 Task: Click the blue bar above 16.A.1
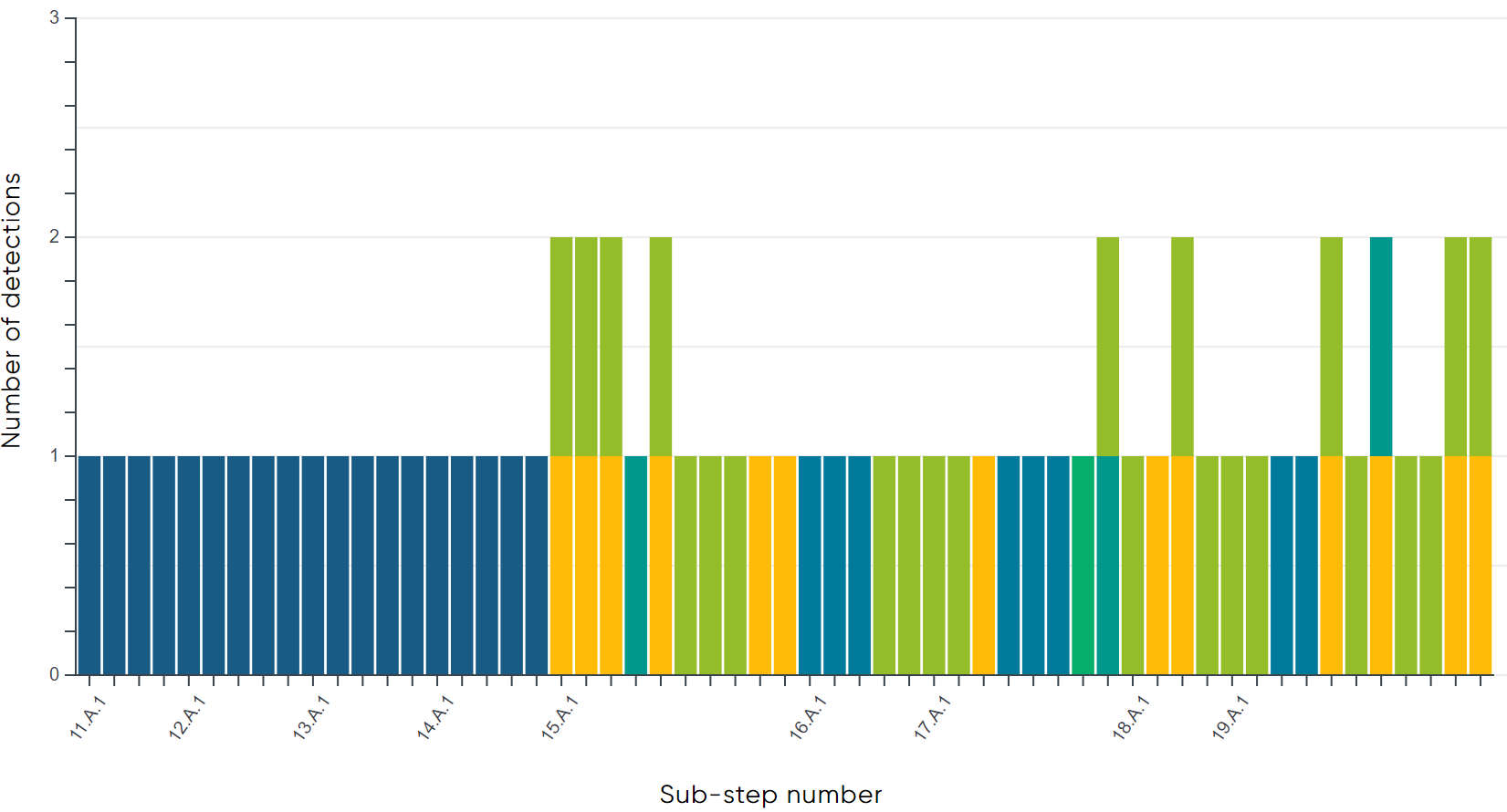[x=810, y=566]
